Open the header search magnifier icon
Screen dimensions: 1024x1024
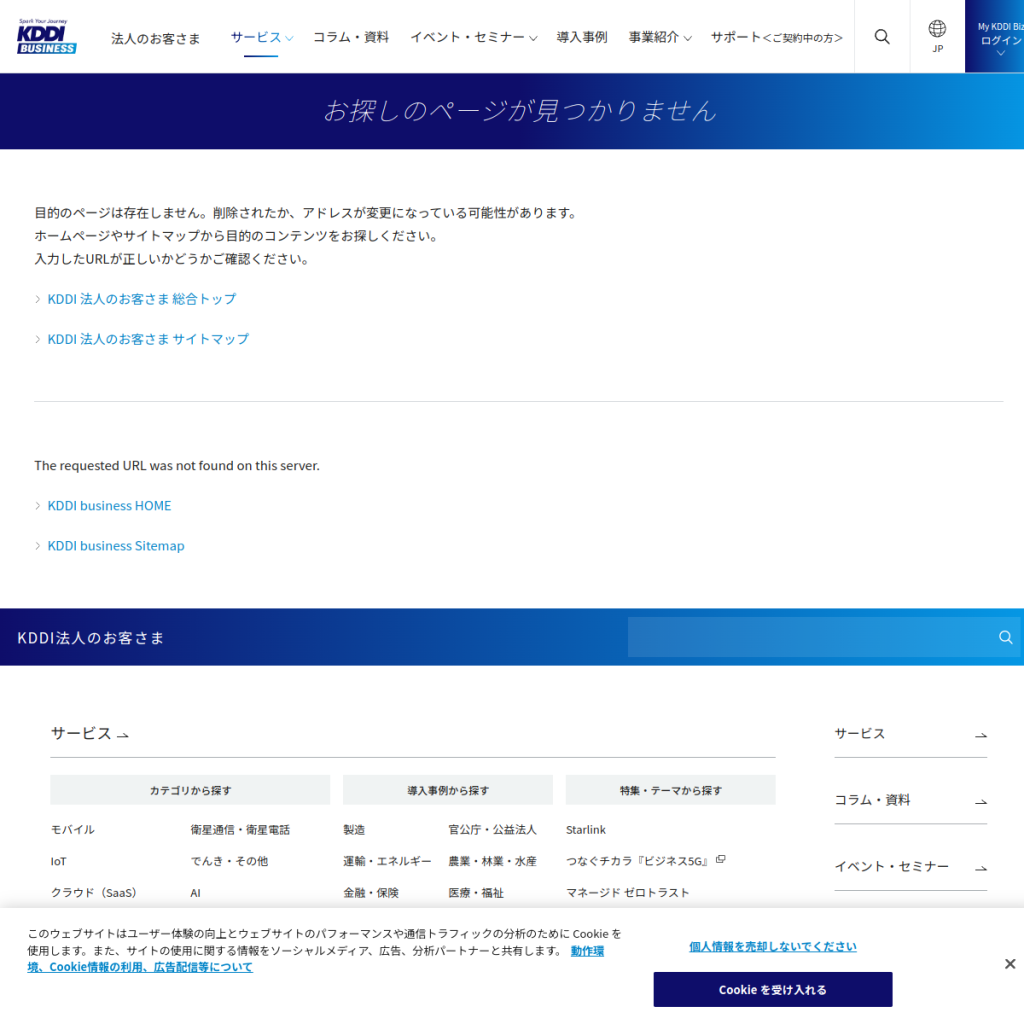[882, 37]
